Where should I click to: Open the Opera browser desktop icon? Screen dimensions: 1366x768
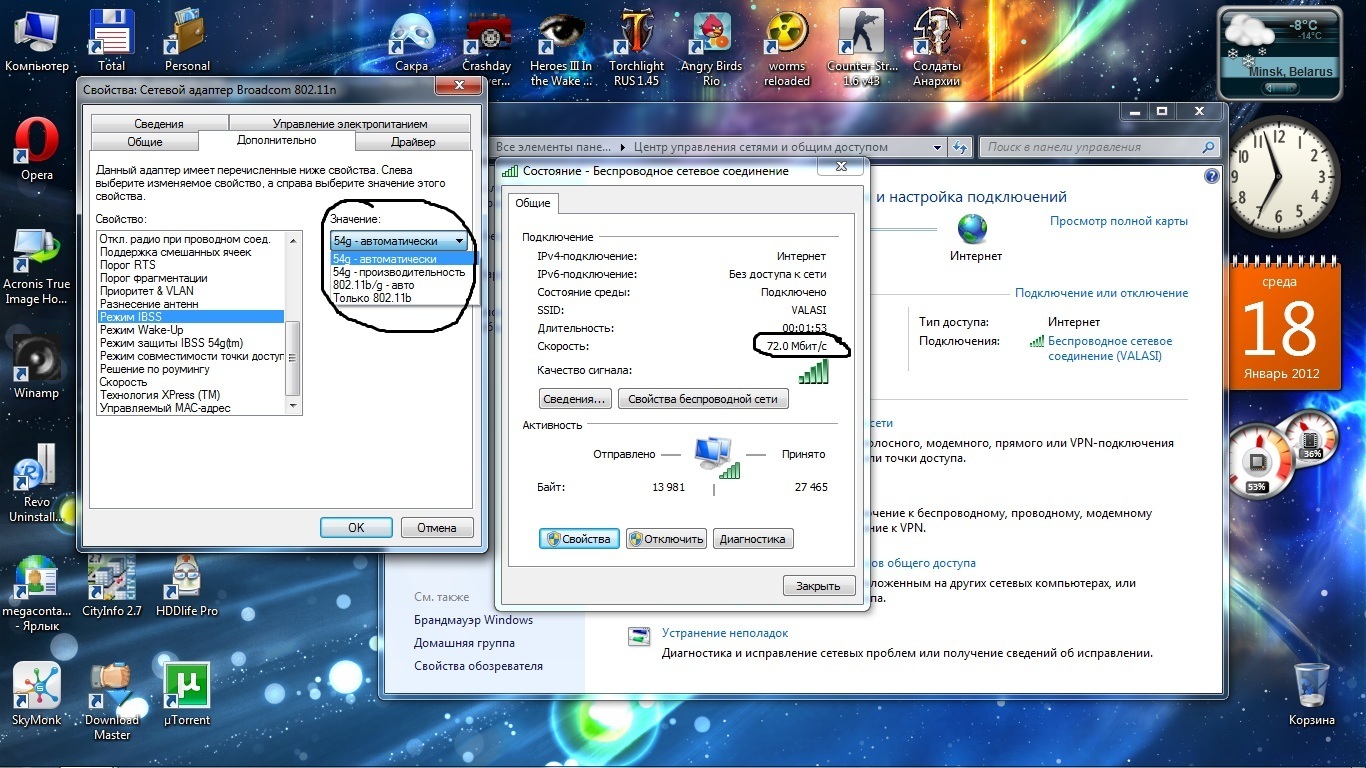37,144
